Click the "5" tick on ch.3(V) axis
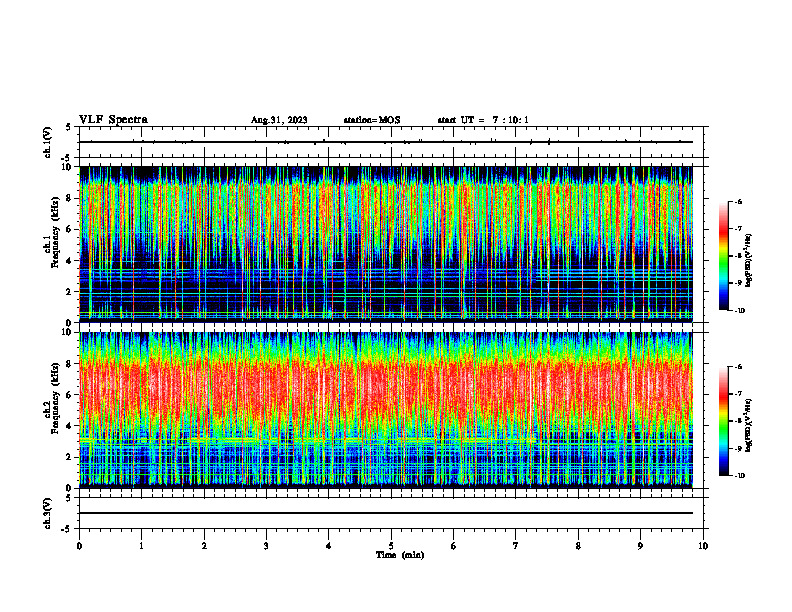The height and width of the screenshot is (612, 792). tap(69, 498)
